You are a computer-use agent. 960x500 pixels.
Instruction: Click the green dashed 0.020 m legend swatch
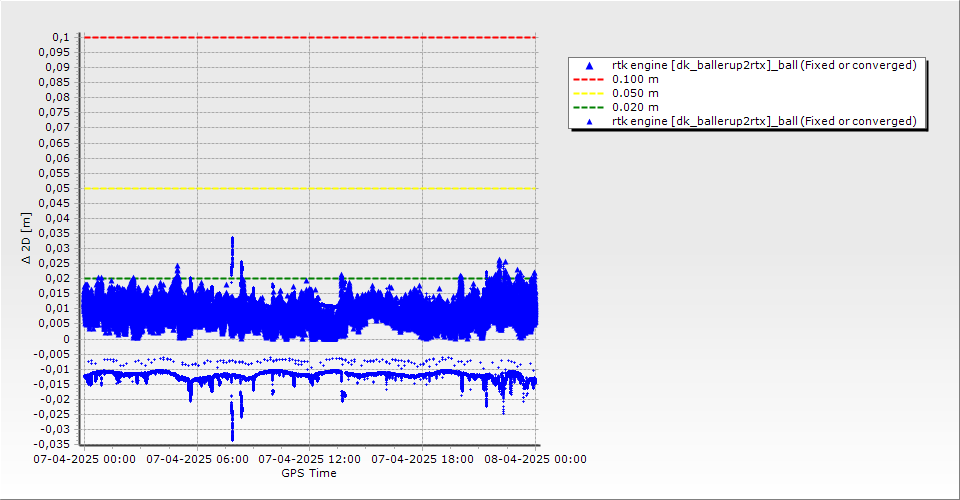tap(588, 108)
